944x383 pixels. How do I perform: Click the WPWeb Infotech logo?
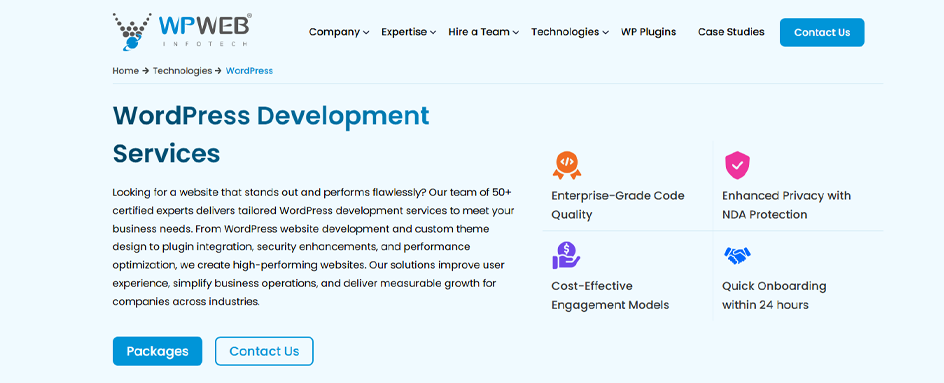coord(182,31)
